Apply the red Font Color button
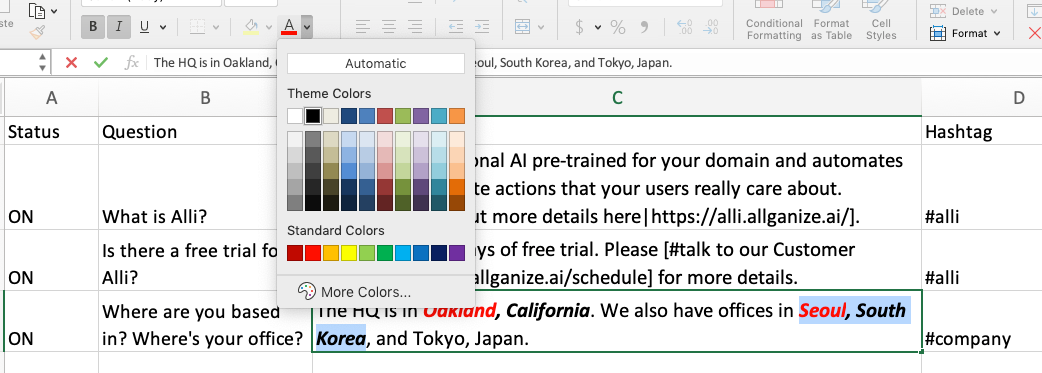The height and width of the screenshot is (373, 1042). (x=288, y=27)
